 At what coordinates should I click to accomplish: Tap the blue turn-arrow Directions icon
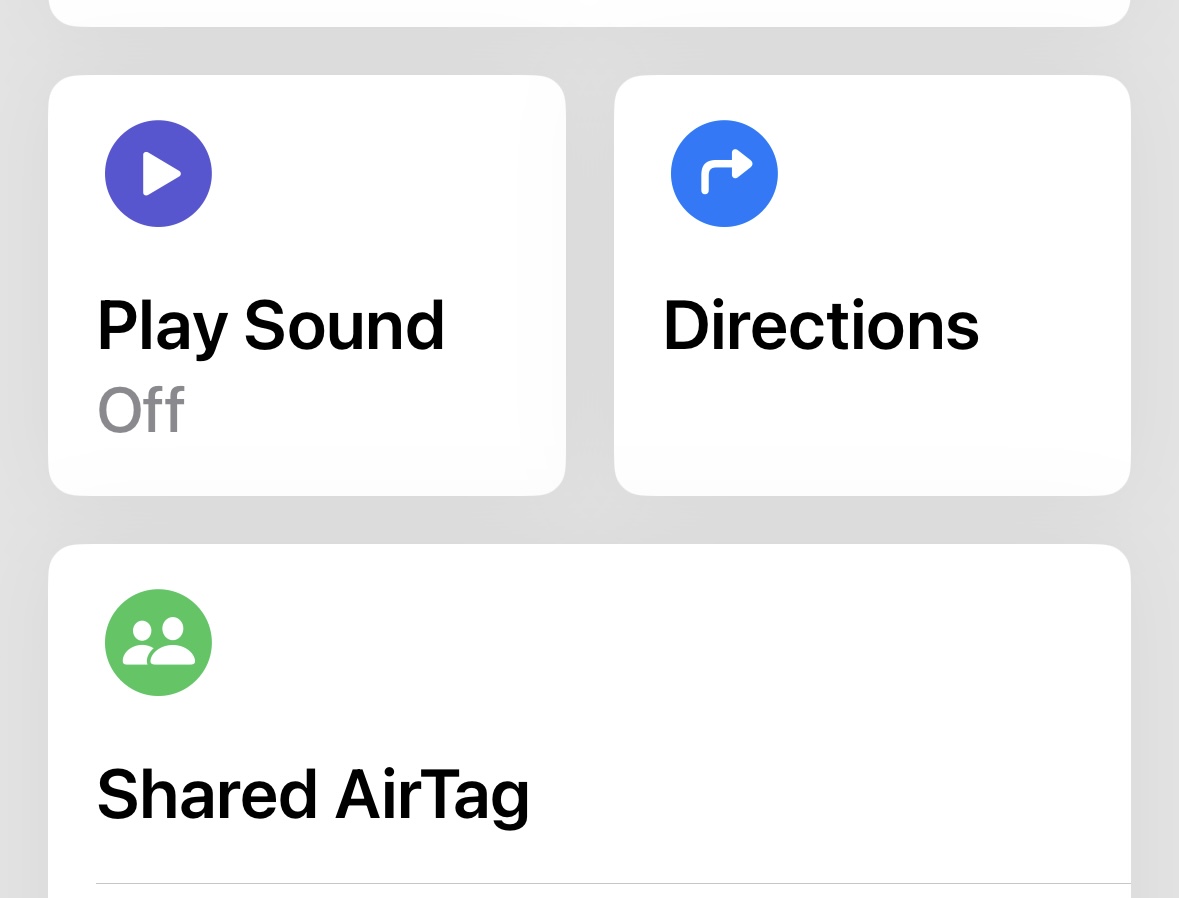pyautogui.click(x=724, y=174)
